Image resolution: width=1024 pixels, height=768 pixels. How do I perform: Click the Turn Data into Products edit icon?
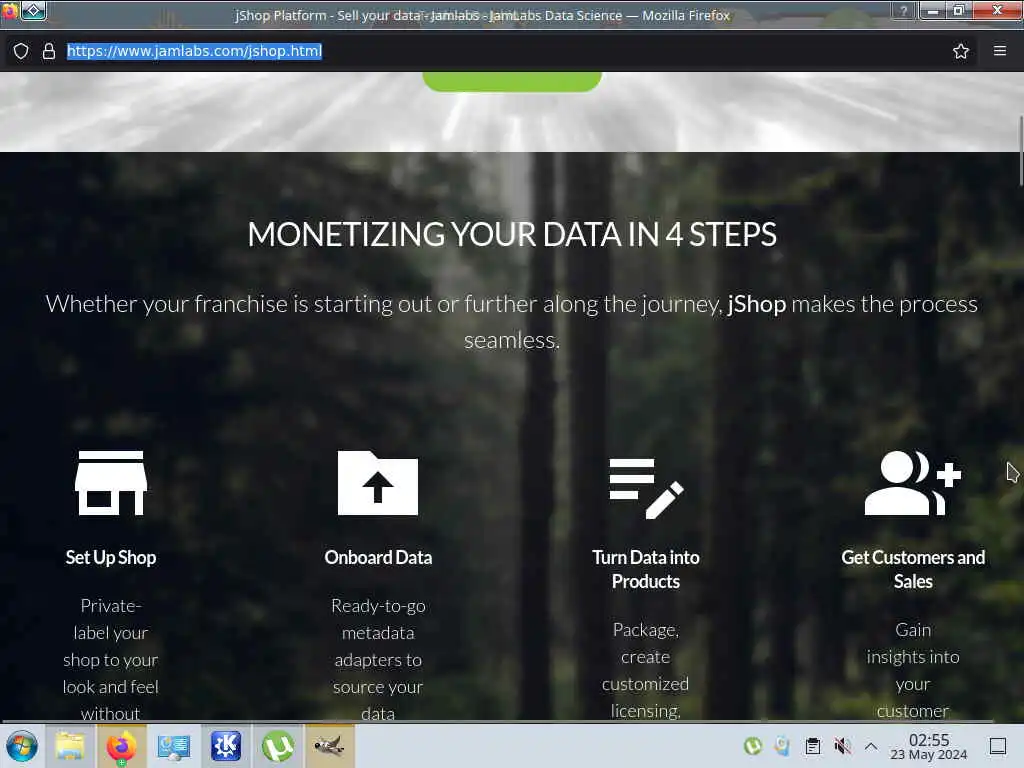(x=646, y=488)
